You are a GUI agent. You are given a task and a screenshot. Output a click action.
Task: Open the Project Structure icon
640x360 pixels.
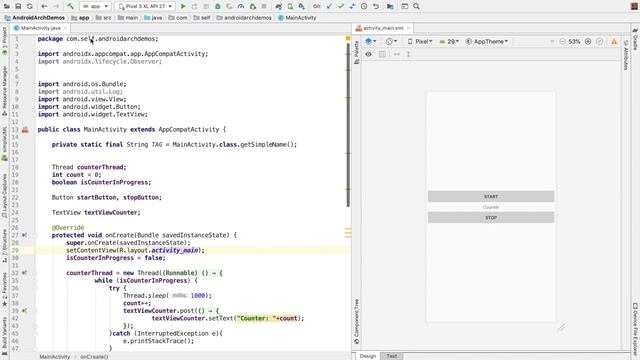click(x=390, y=7)
